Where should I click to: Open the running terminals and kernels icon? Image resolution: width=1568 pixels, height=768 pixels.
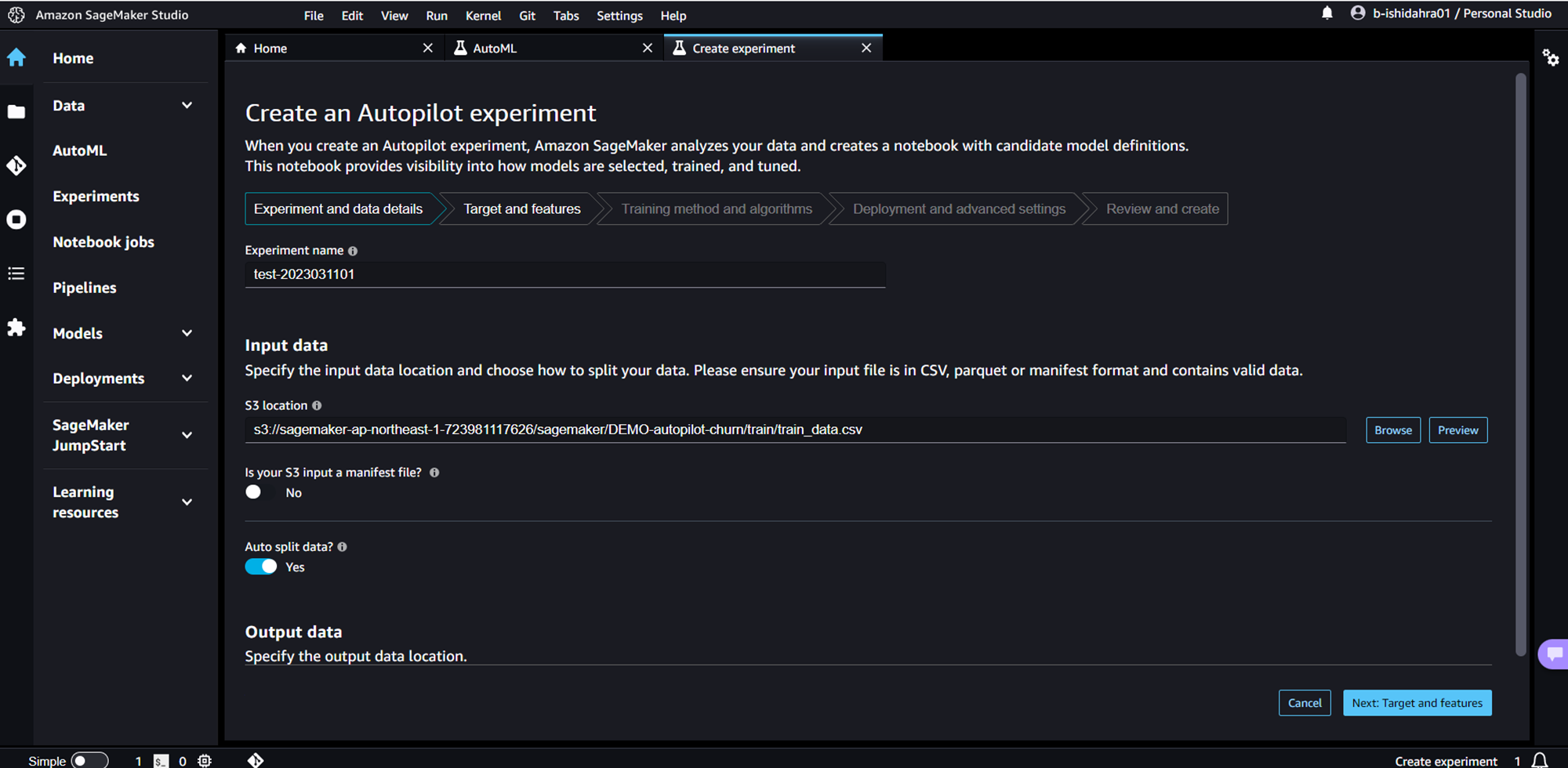pos(16,219)
